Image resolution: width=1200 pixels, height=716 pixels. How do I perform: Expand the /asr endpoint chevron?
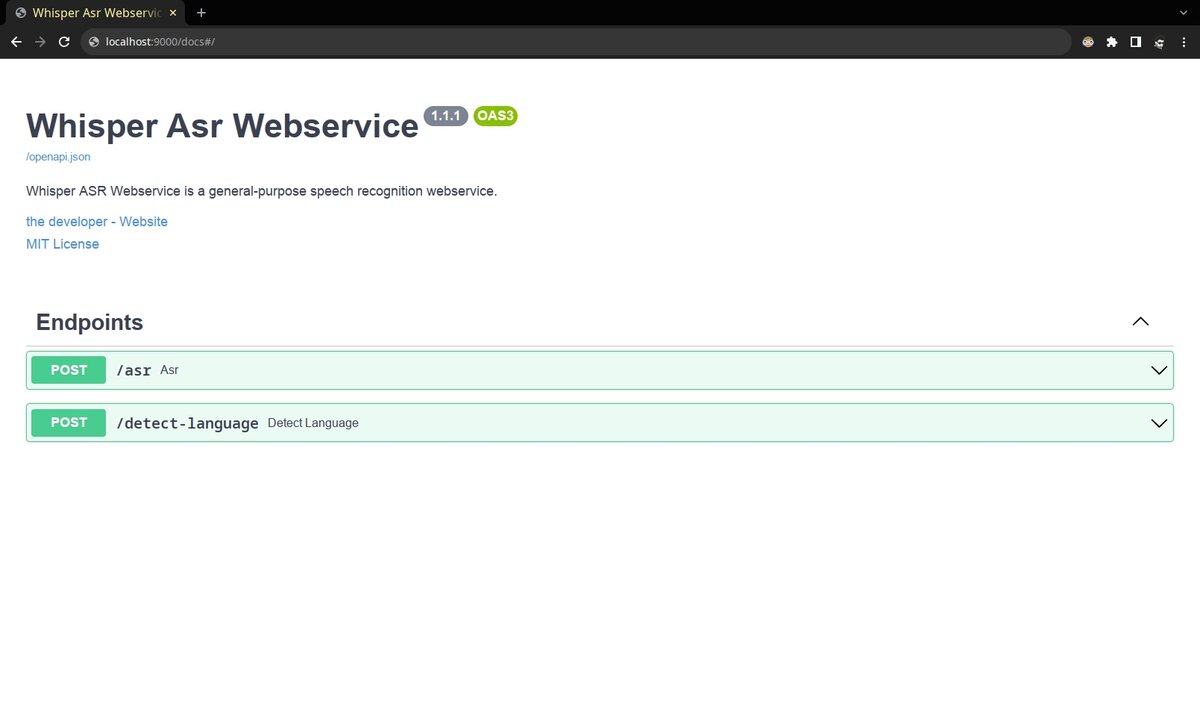point(1159,370)
